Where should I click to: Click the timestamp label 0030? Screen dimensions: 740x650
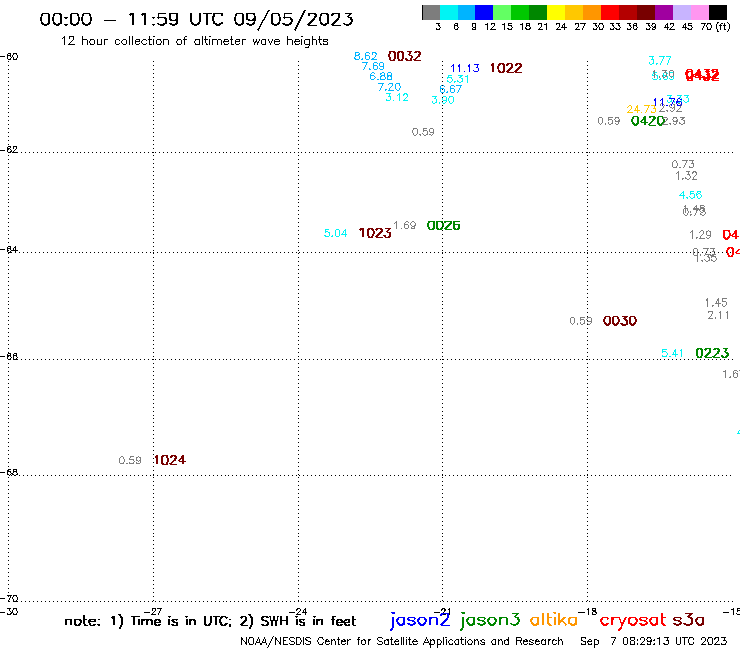point(620,321)
